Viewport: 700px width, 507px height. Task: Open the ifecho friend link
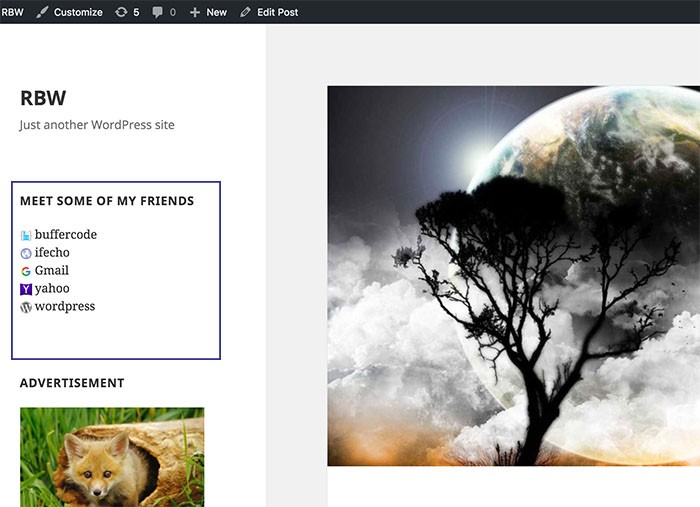pyautogui.click(x=52, y=252)
